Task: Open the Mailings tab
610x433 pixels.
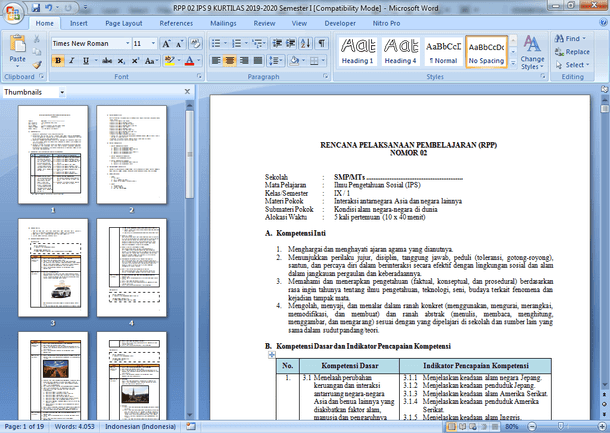Action: click(223, 23)
